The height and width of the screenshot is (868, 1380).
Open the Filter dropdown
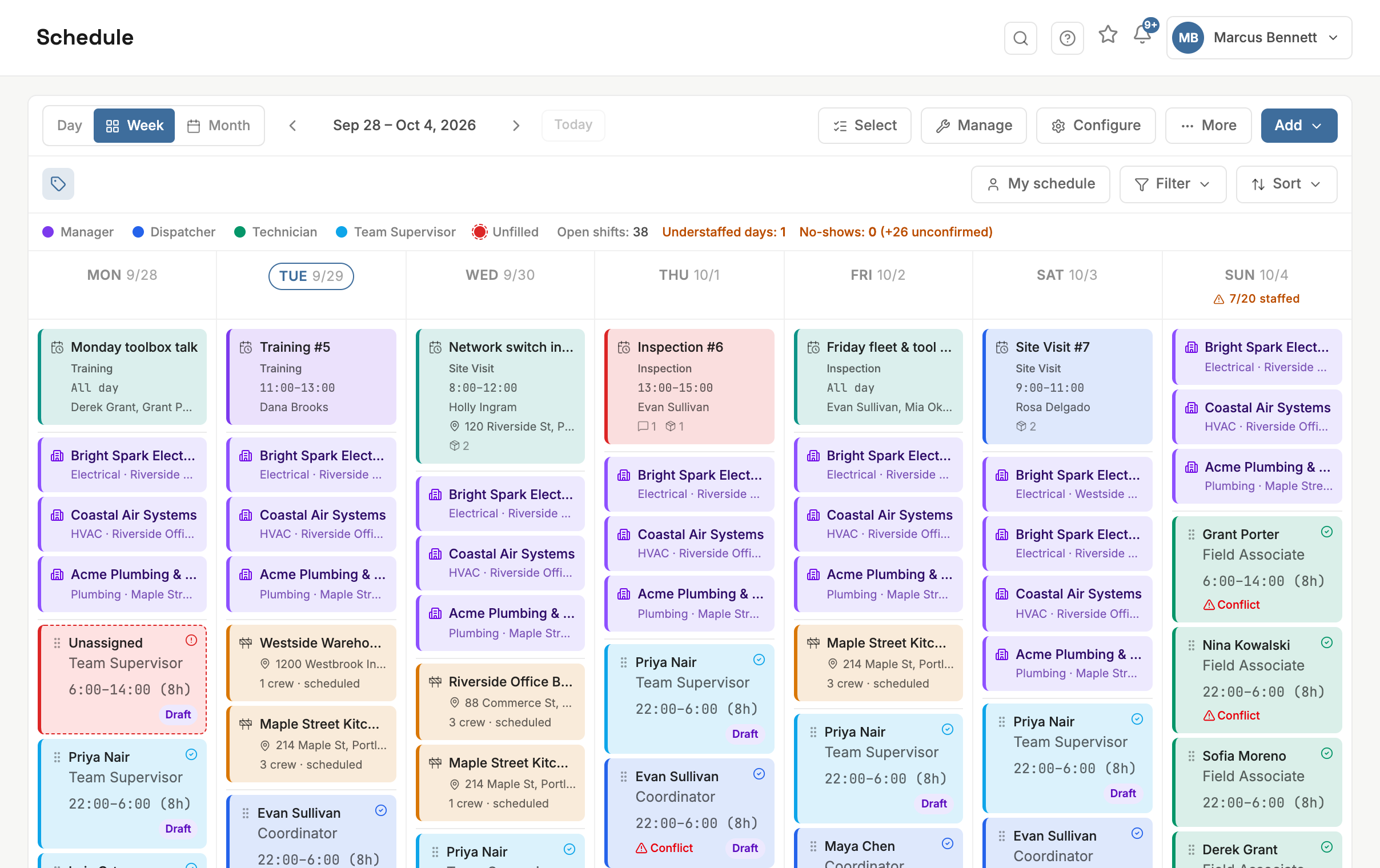[1173, 184]
